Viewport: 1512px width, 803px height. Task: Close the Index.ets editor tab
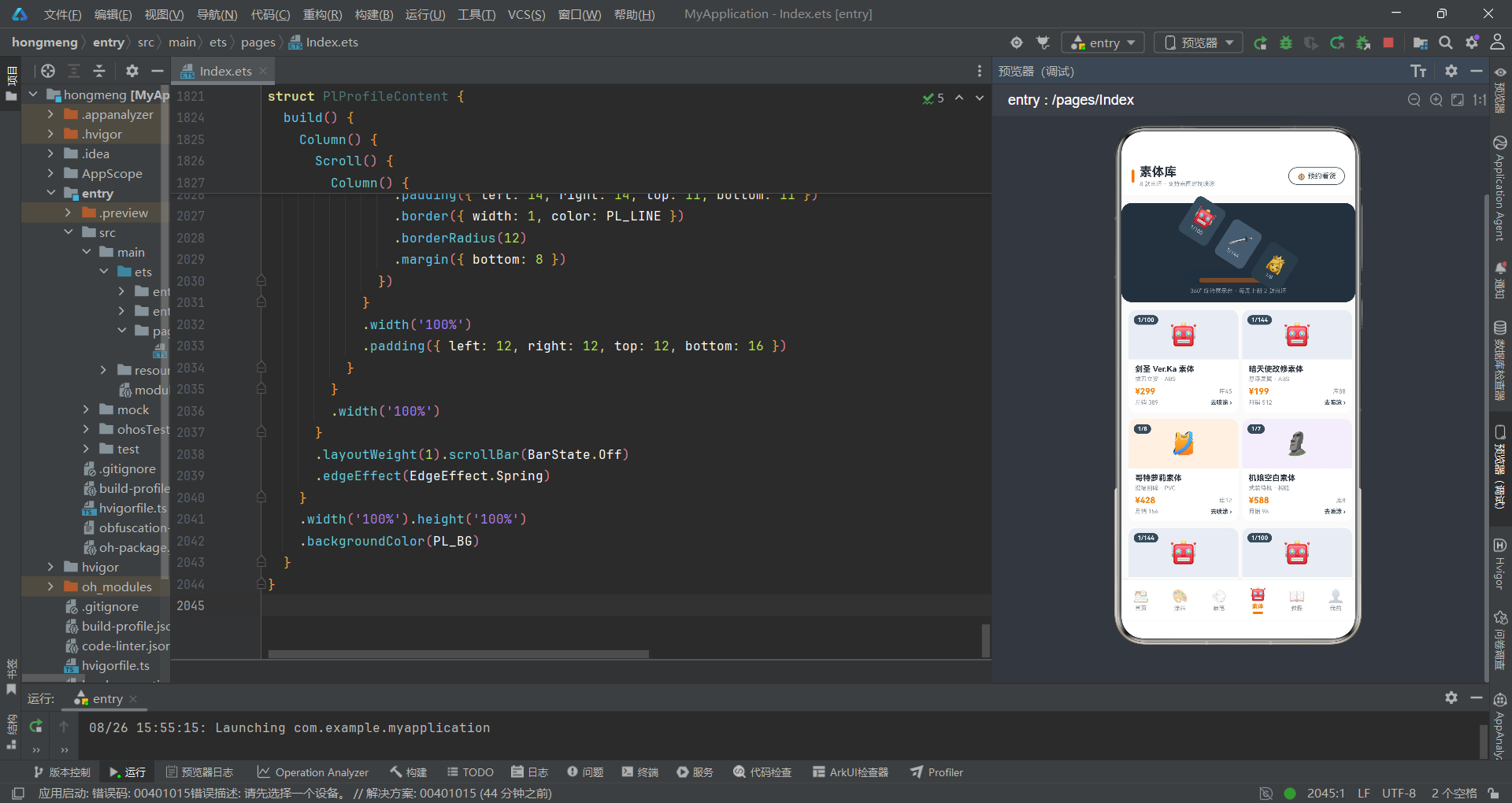click(x=263, y=71)
